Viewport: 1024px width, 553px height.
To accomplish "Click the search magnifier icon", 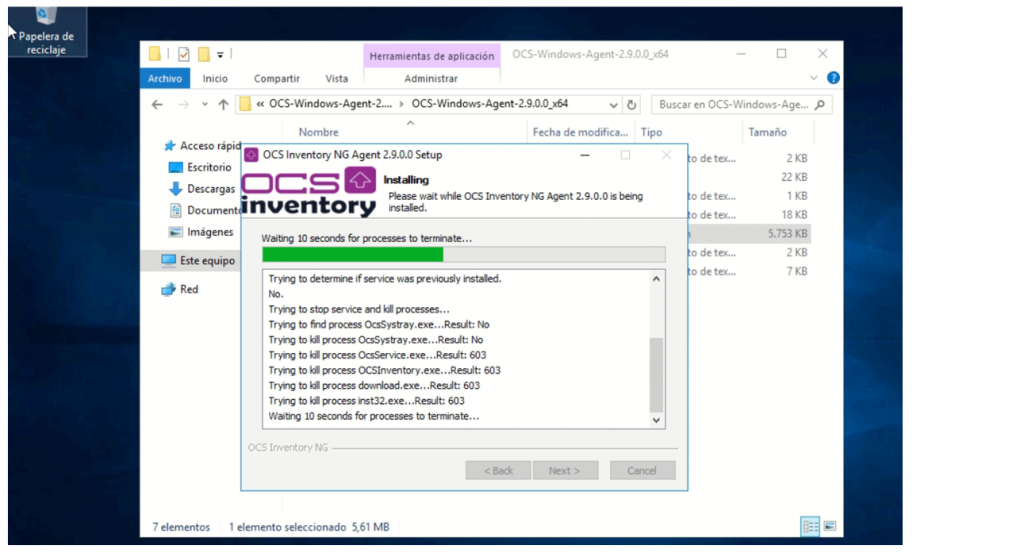I will 820,104.
